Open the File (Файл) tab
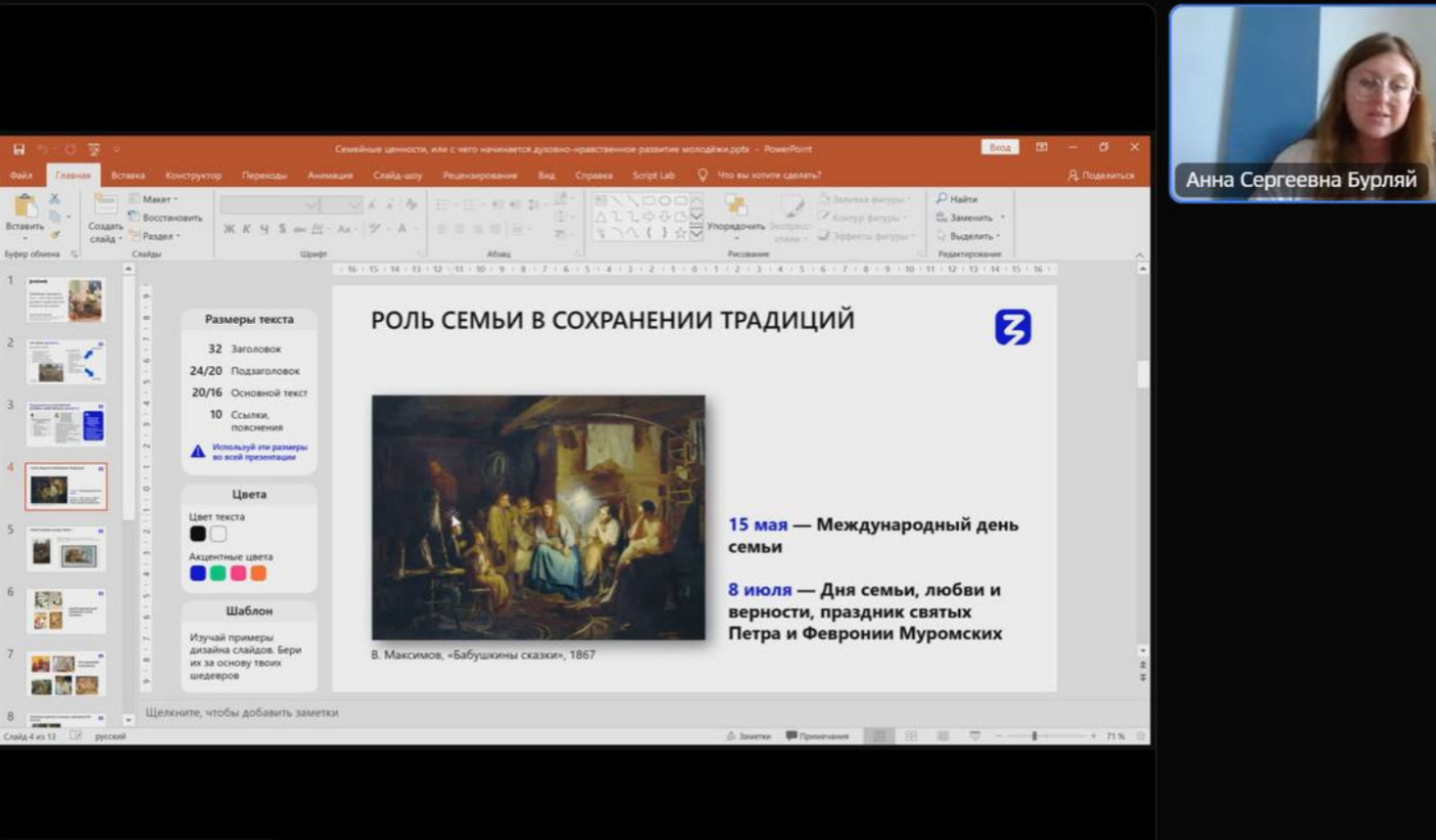The width and height of the screenshot is (1436, 840). pos(22,176)
